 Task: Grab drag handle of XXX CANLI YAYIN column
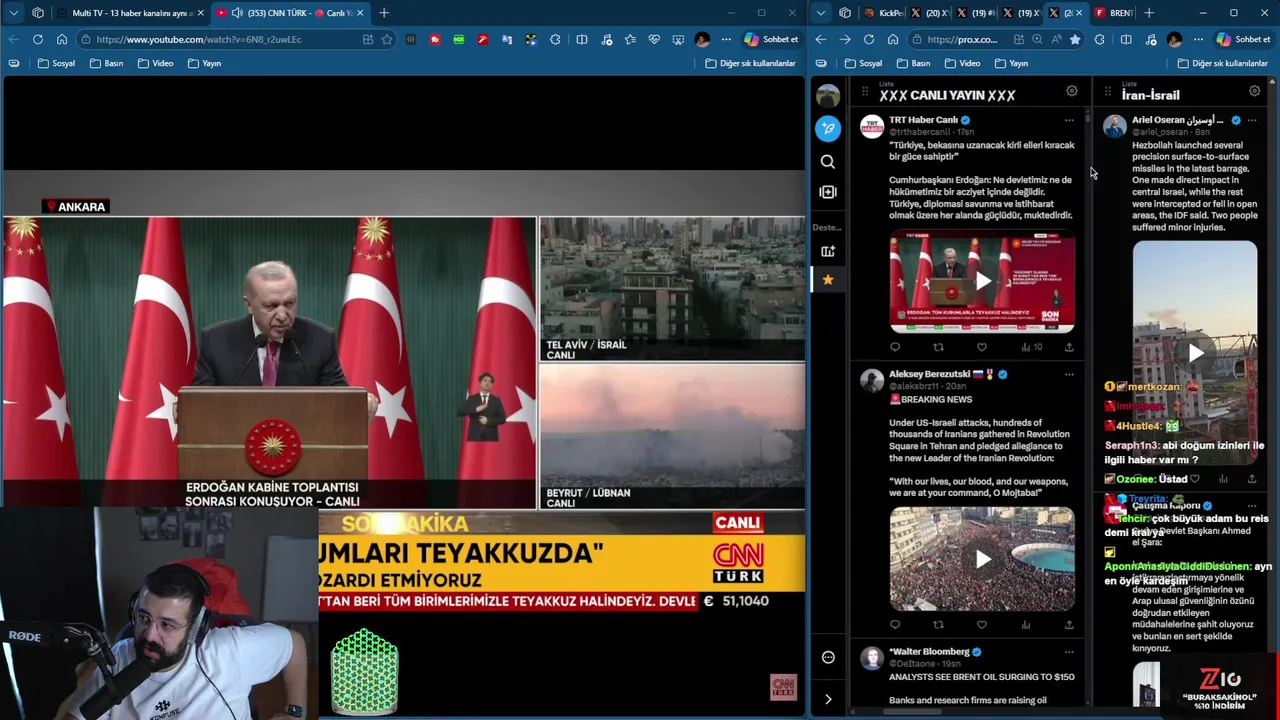[x=865, y=91]
